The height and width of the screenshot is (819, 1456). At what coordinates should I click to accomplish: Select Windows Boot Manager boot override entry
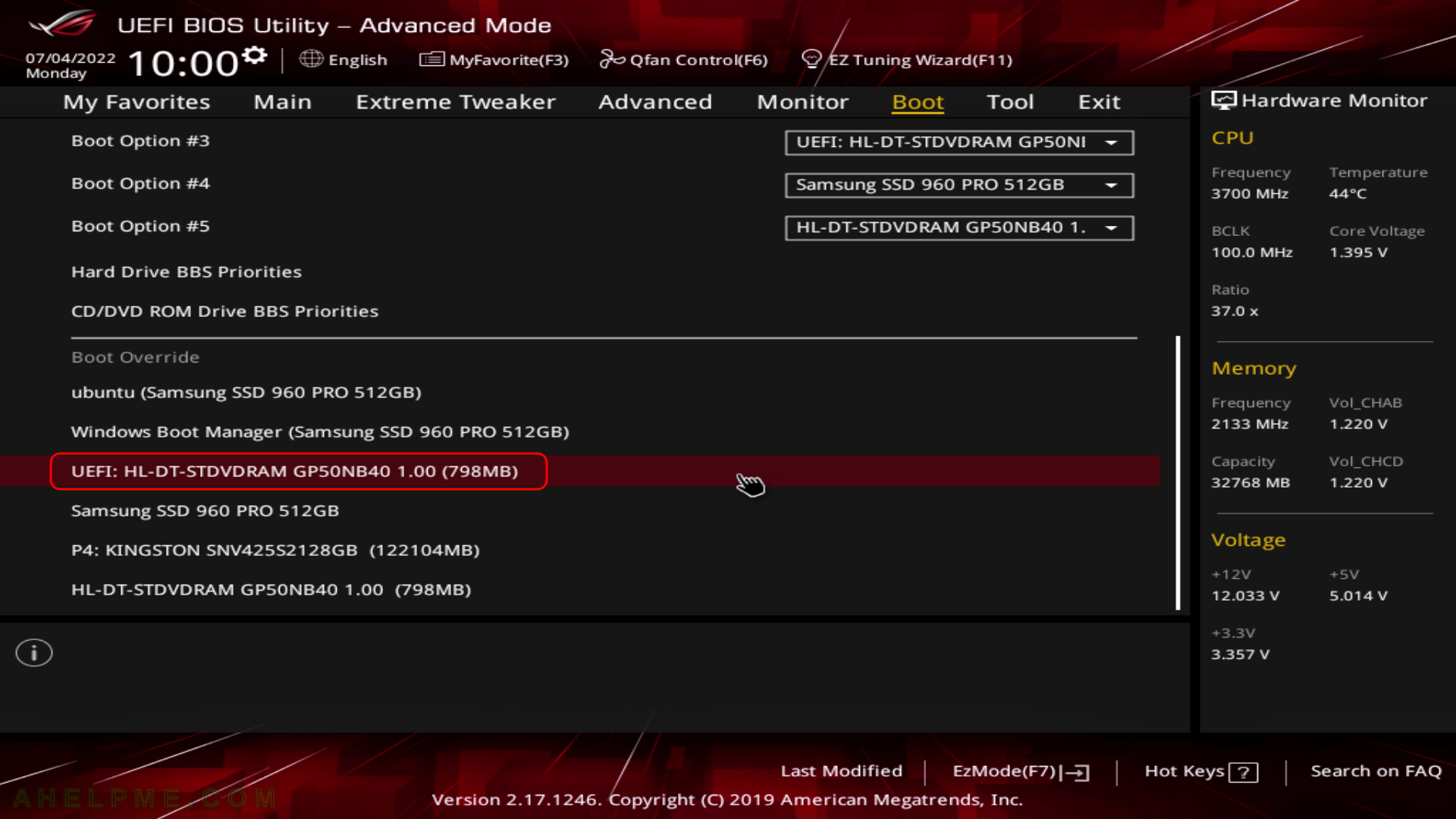click(320, 431)
